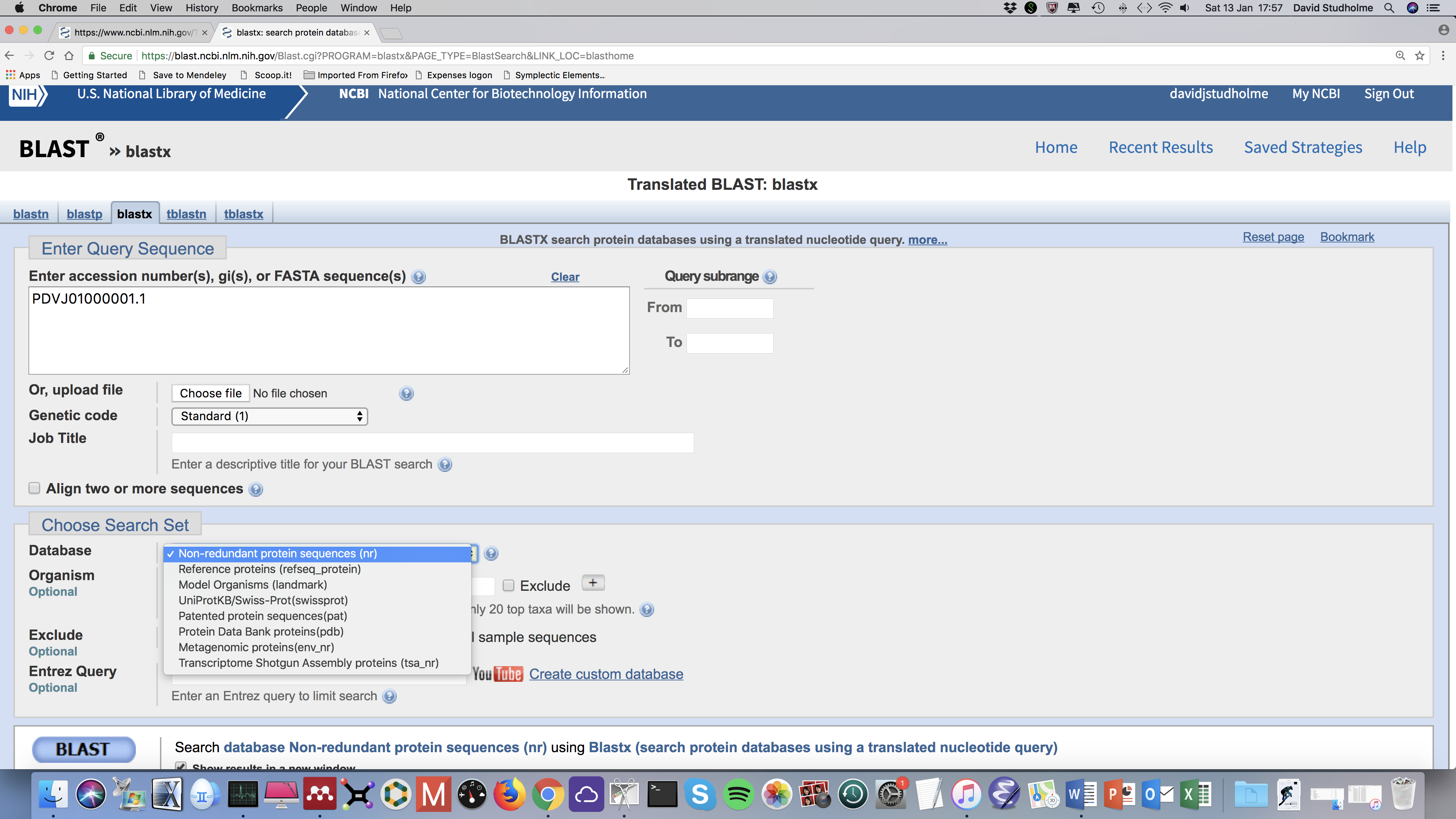
Task: Open the Bookmarks menu in menu bar
Action: click(257, 8)
